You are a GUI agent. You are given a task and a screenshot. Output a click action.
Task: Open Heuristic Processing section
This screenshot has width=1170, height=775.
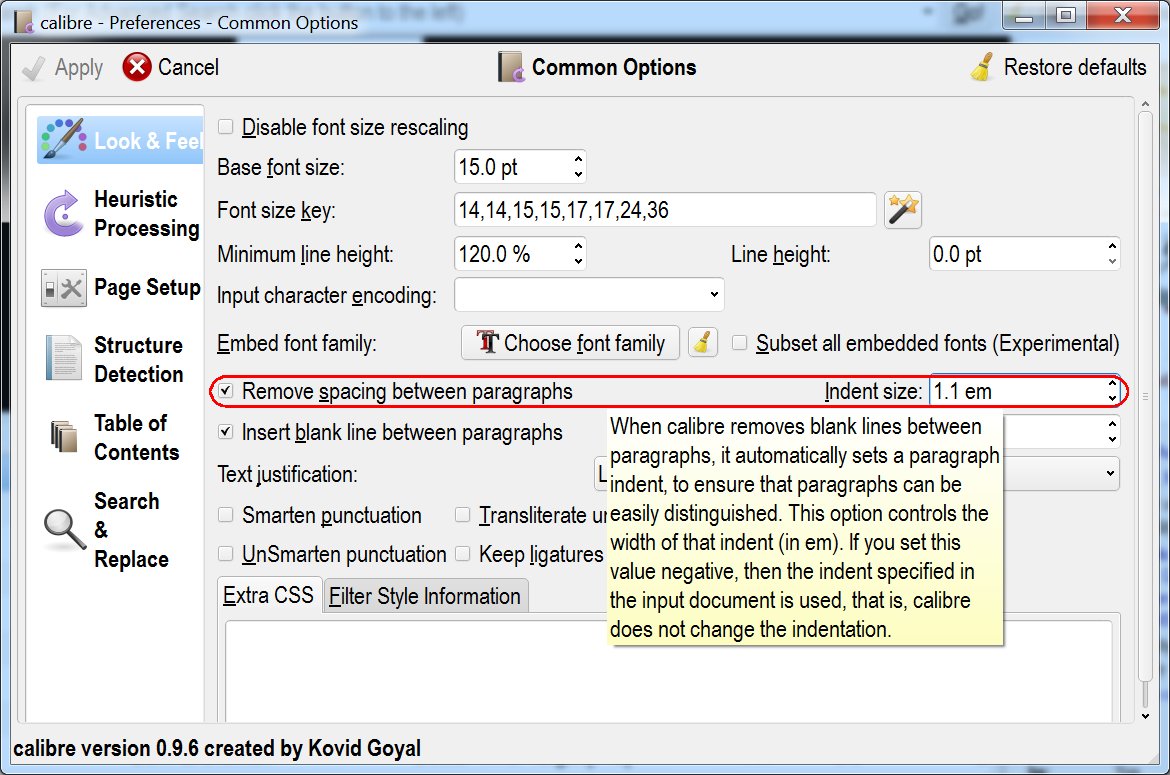[x=121, y=213]
